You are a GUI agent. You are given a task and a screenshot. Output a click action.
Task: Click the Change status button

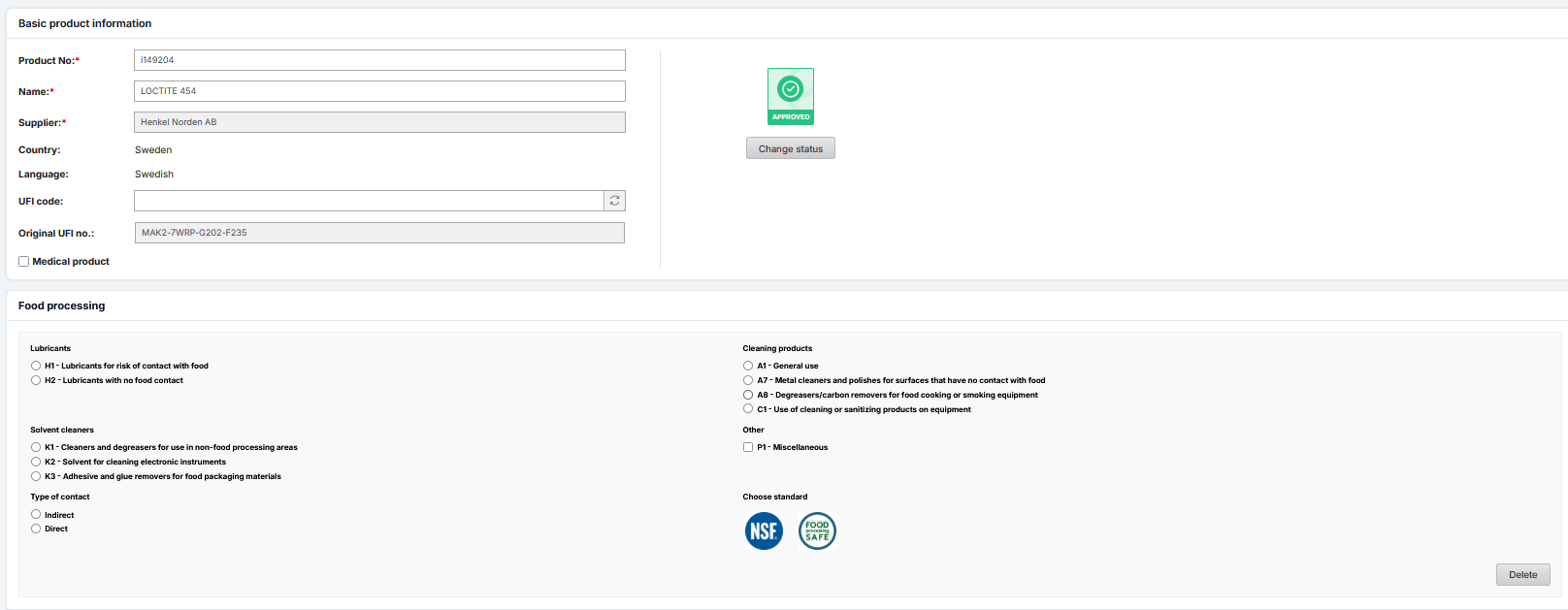791,148
